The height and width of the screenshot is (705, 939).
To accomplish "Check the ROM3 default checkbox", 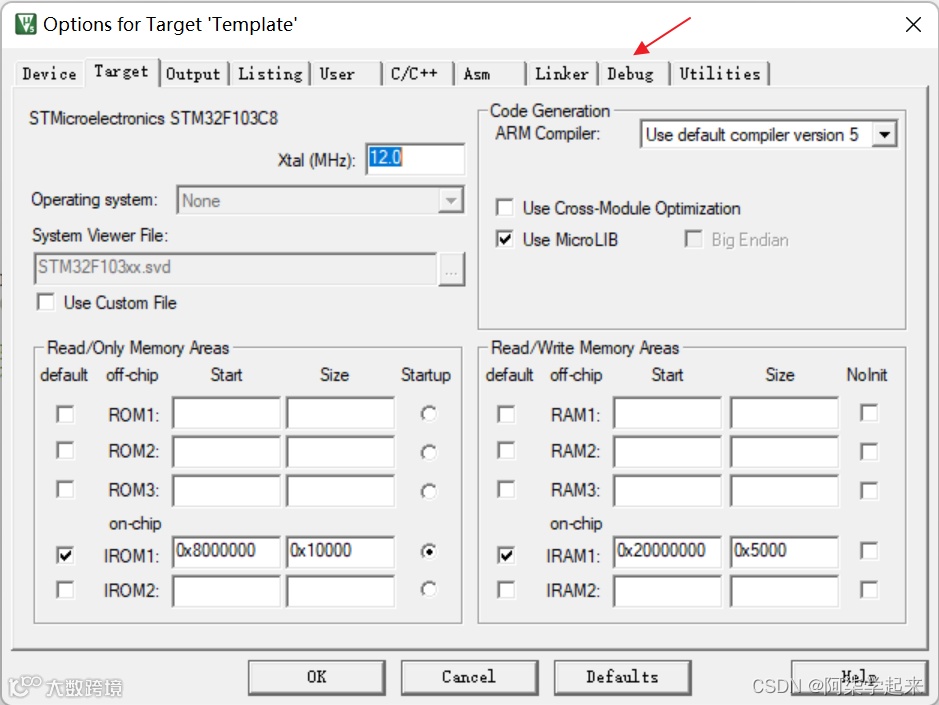I will (x=65, y=489).
